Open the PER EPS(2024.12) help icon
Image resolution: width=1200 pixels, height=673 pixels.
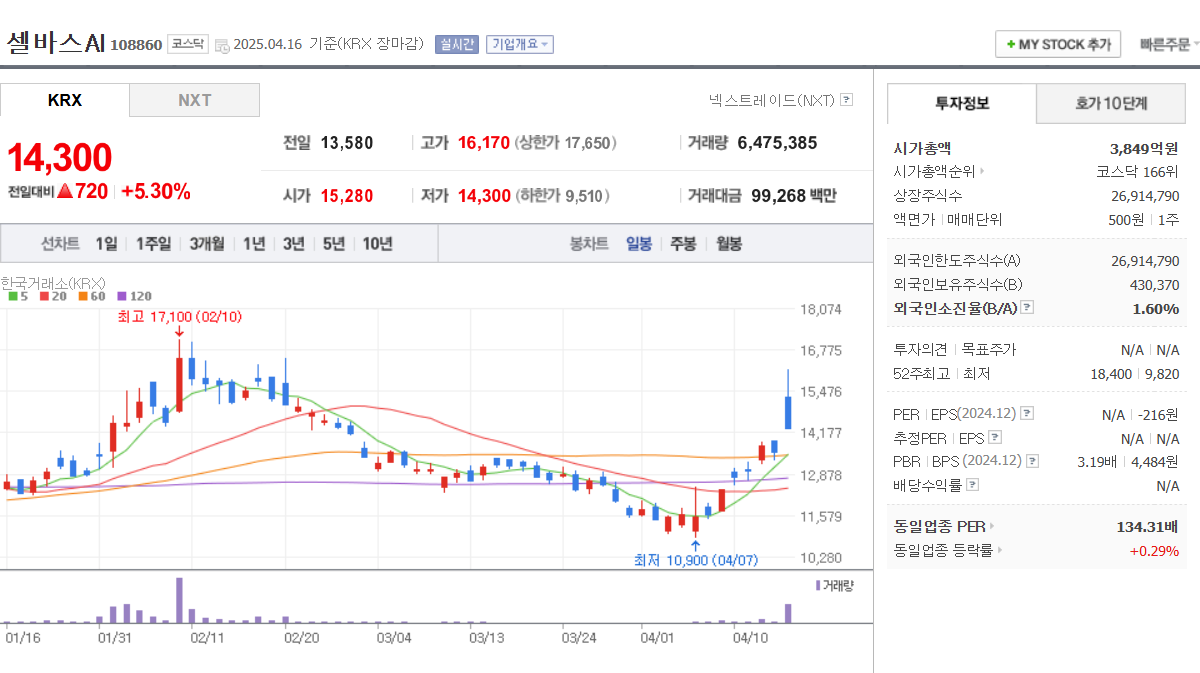tap(1028, 412)
